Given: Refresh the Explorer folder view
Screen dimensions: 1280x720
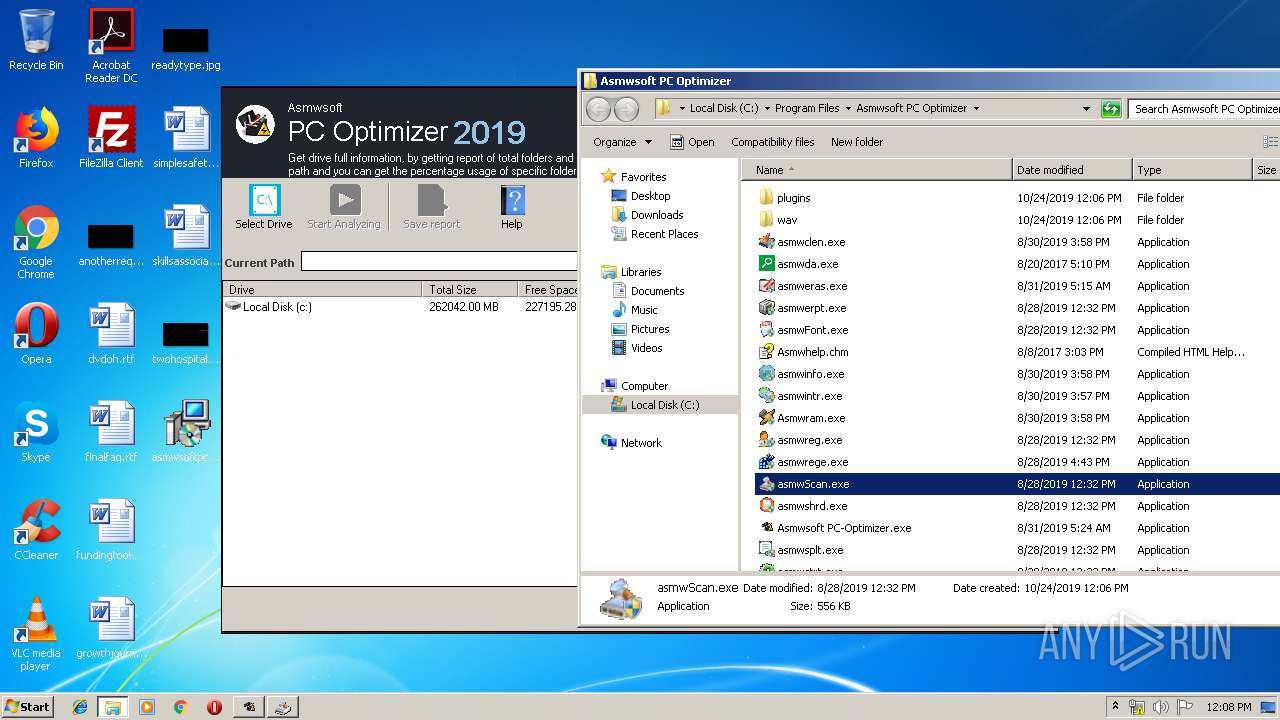Looking at the screenshot, I should click(1111, 108).
